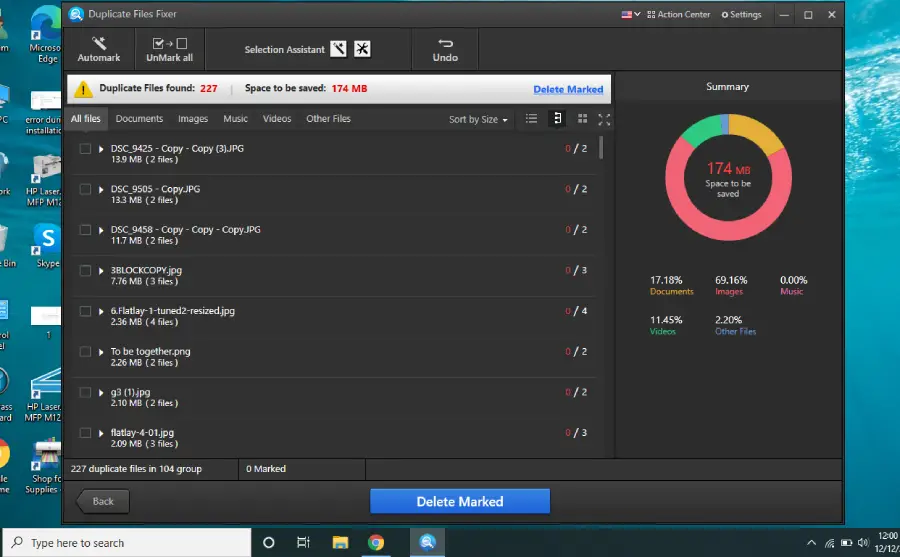Click the 0 Marked status entry
Screen dimensions: 900x557
tap(266, 469)
